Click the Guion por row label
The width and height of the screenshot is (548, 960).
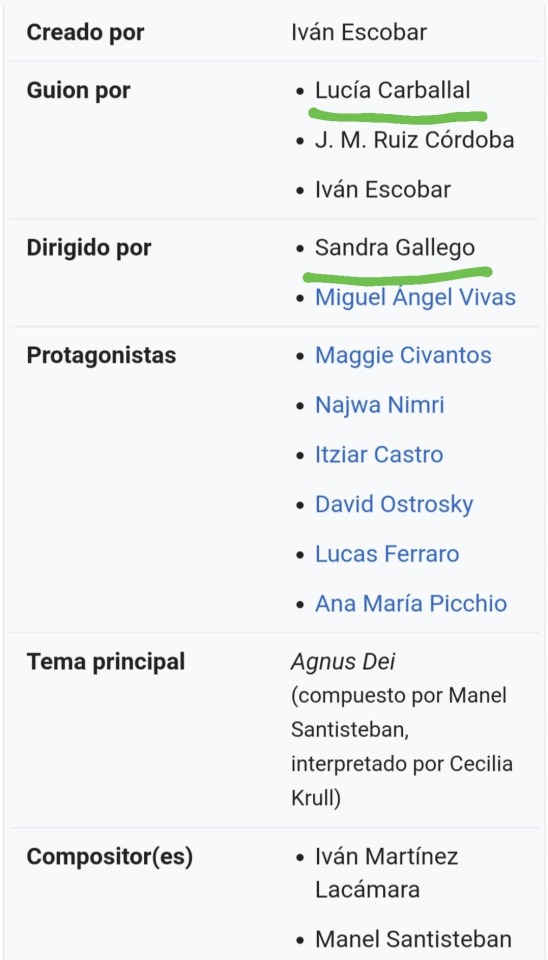78,91
